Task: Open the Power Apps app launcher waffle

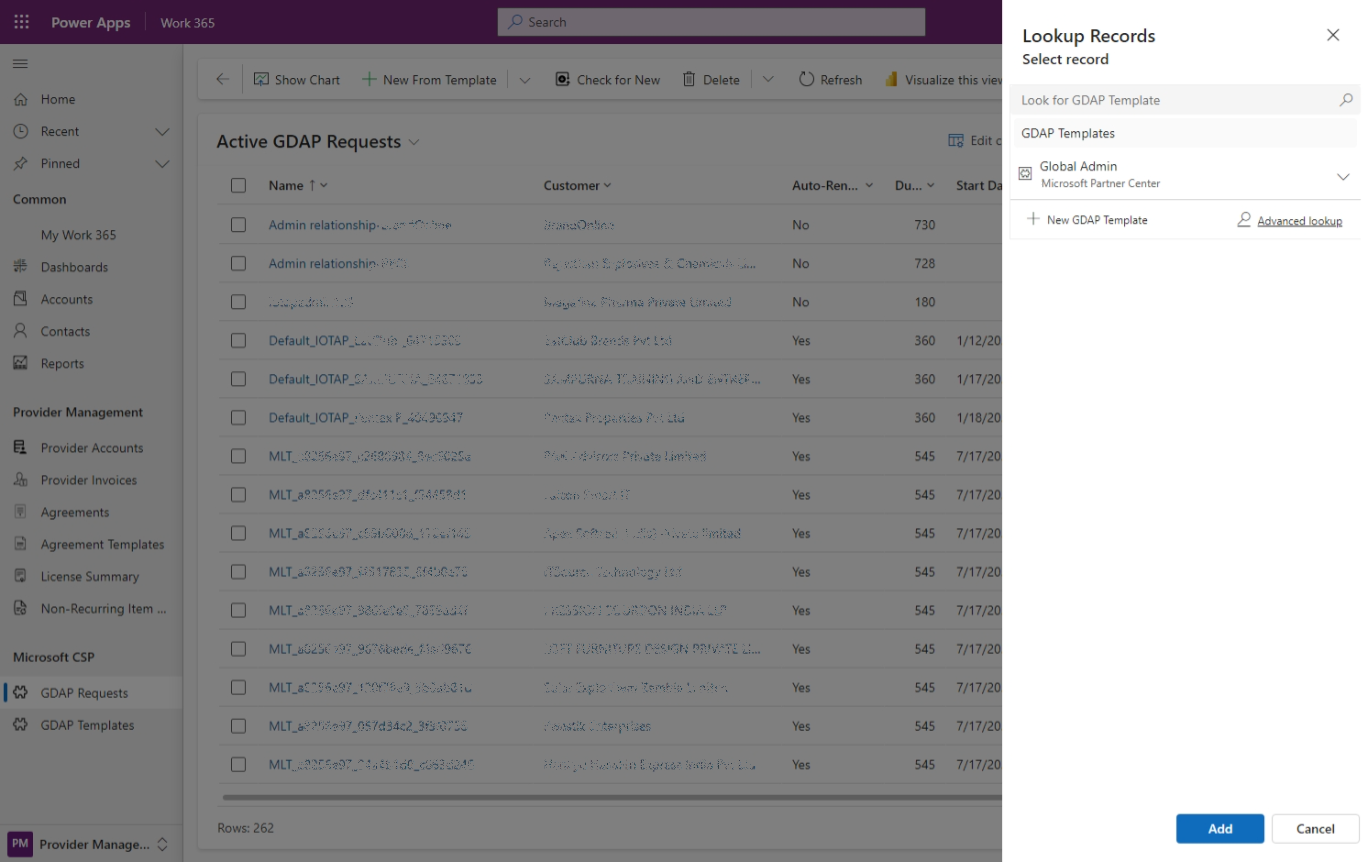Action: (x=21, y=22)
